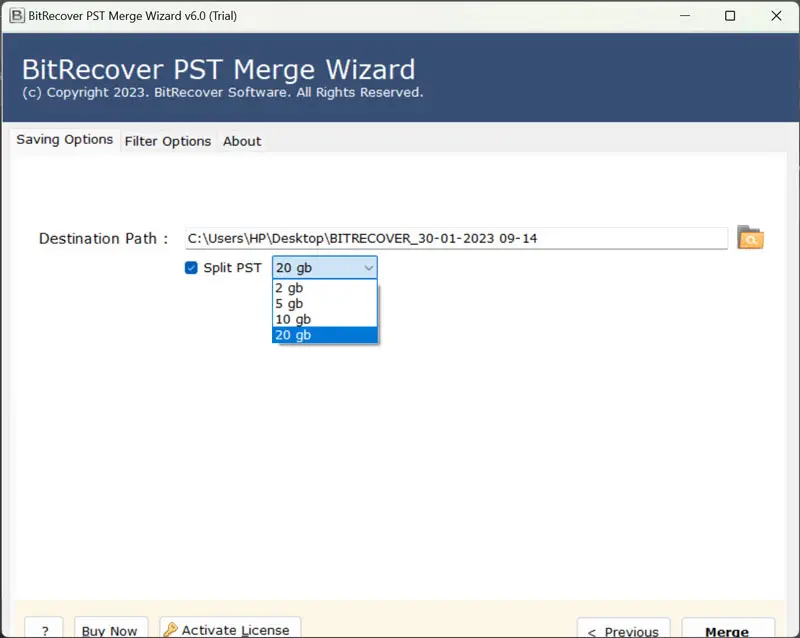Collapse the split size dropdown arrow
The image size is (800, 638).
click(x=369, y=268)
